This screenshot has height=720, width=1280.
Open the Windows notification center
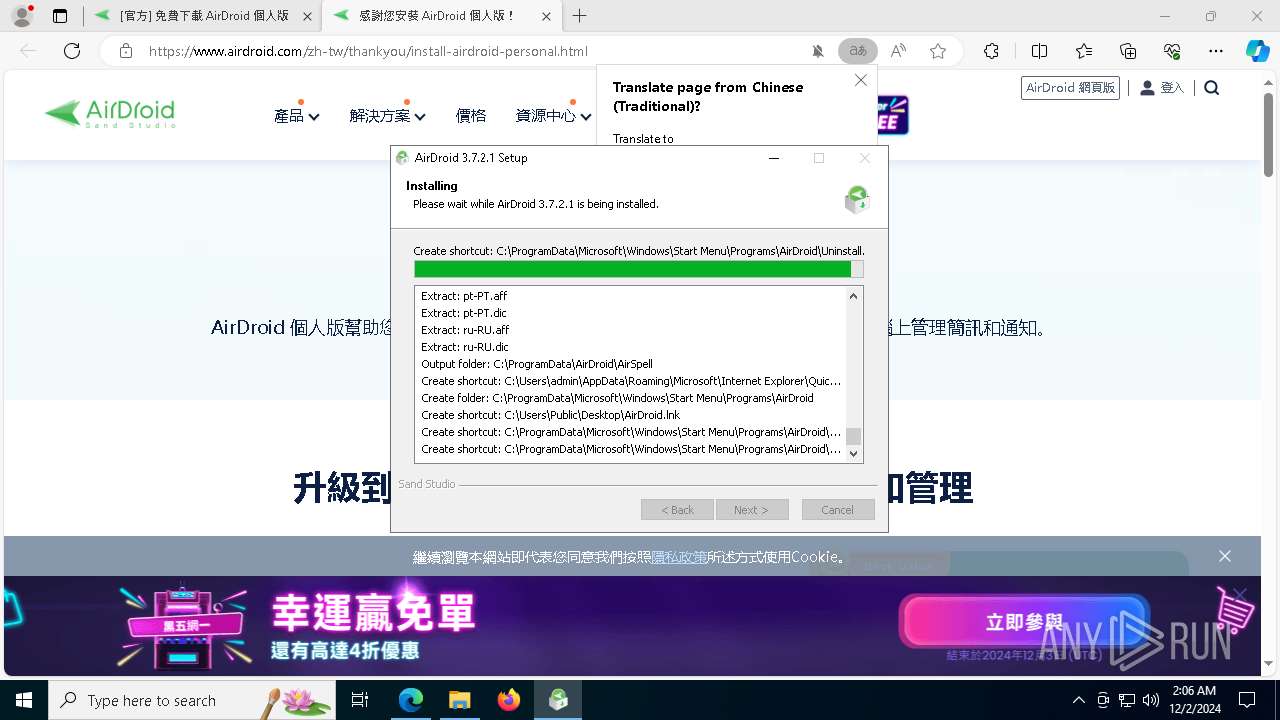coord(1247,700)
